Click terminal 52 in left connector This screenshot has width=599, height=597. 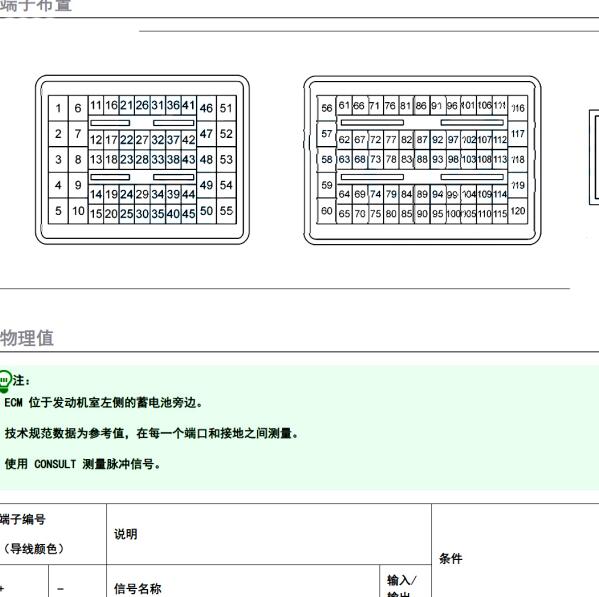pyautogui.click(x=226, y=134)
